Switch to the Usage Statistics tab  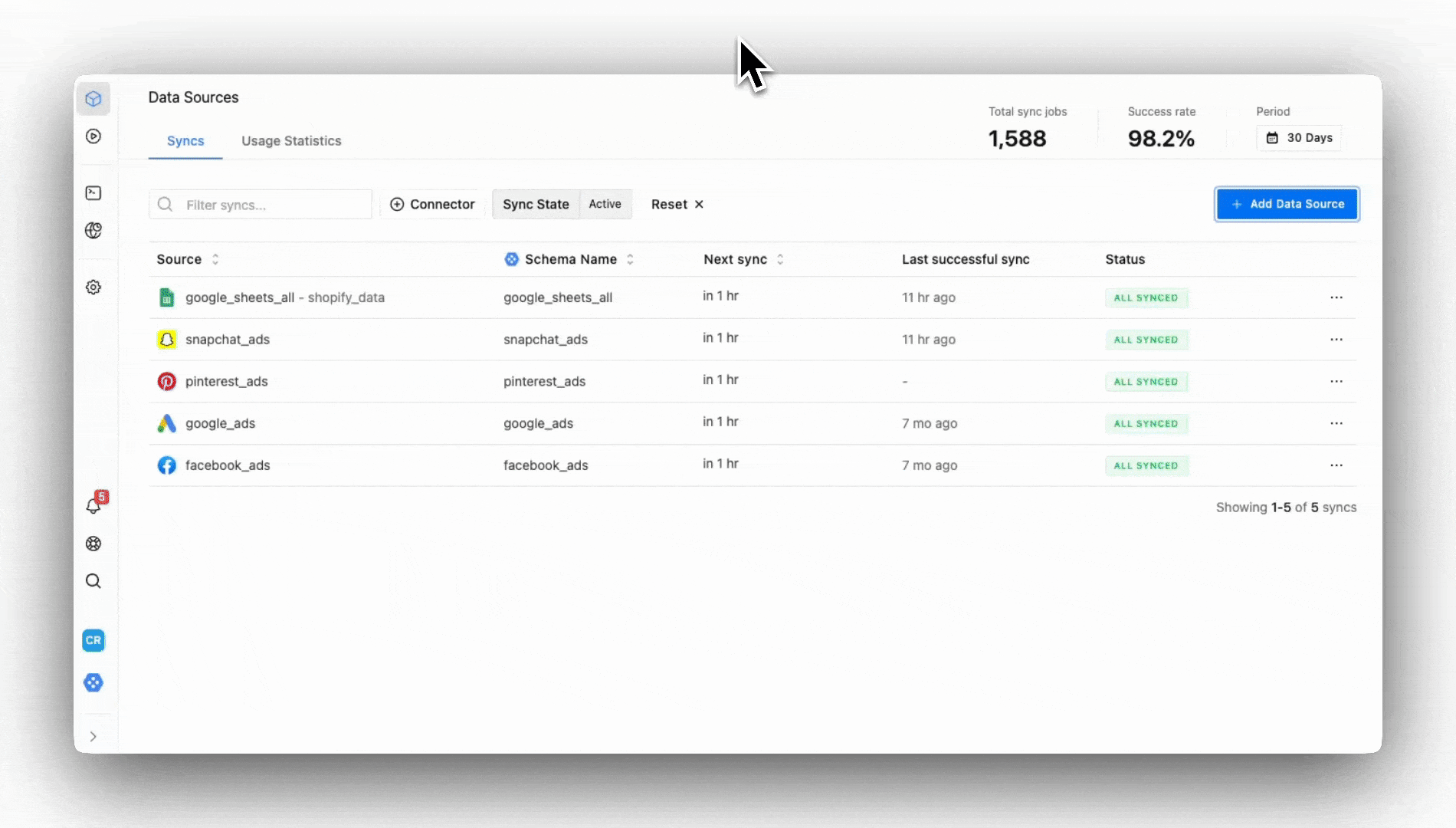[291, 141]
